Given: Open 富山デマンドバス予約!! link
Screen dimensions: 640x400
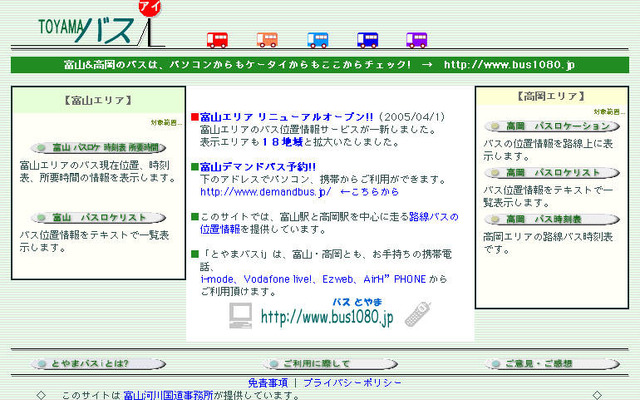Looking at the screenshot, I should pos(258,167).
